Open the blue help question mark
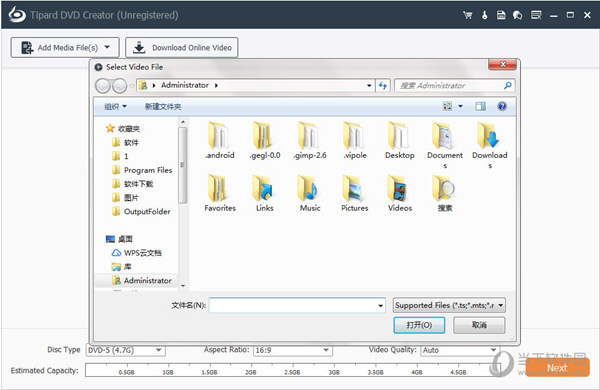This screenshot has height=390, width=600. point(502,106)
